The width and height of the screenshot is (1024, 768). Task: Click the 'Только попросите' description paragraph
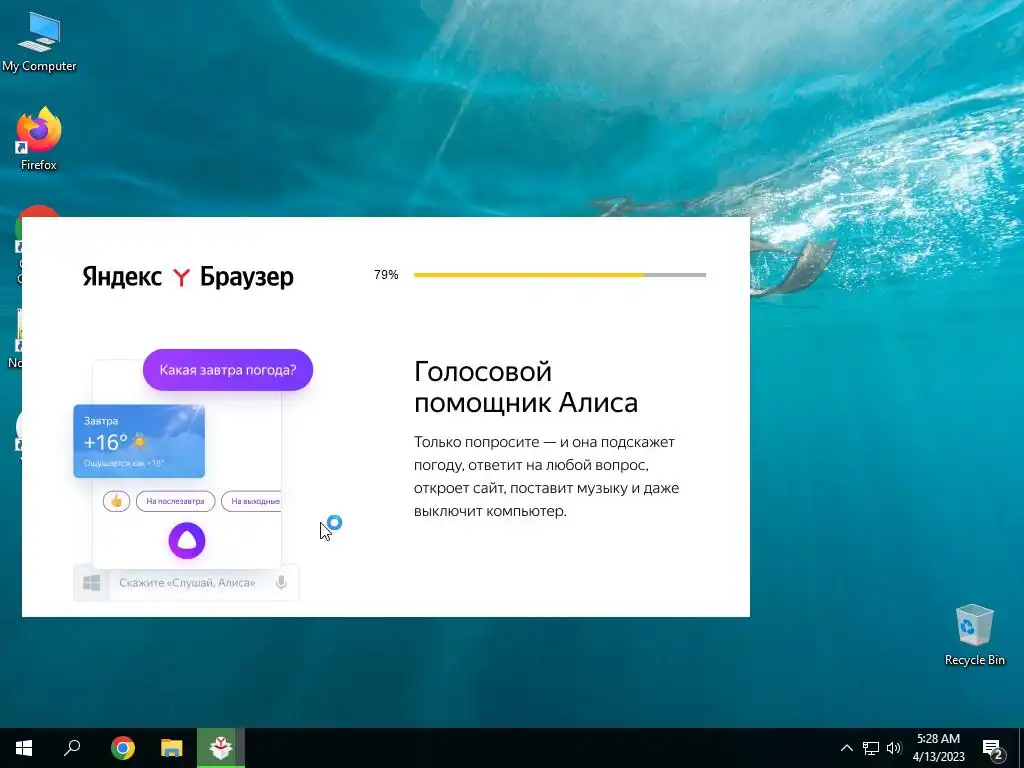click(x=547, y=476)
